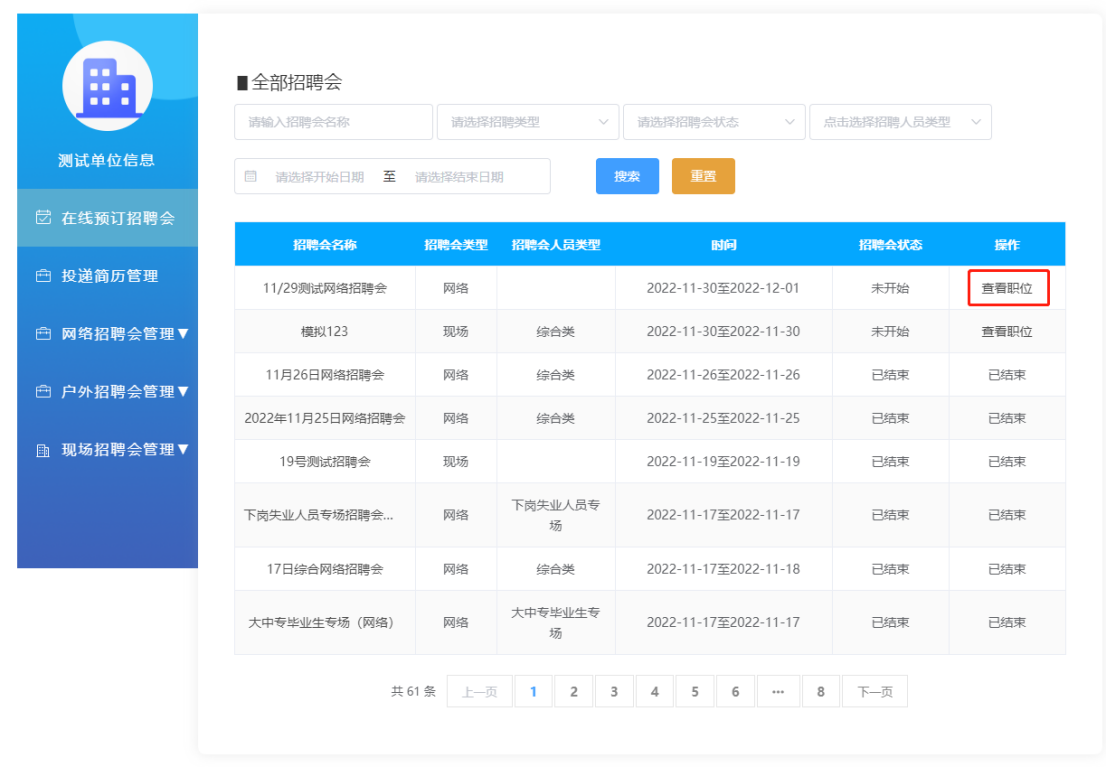Open the 请选择招聘类型 dropdown
1106x768 pixels.
tap(527, 121)
